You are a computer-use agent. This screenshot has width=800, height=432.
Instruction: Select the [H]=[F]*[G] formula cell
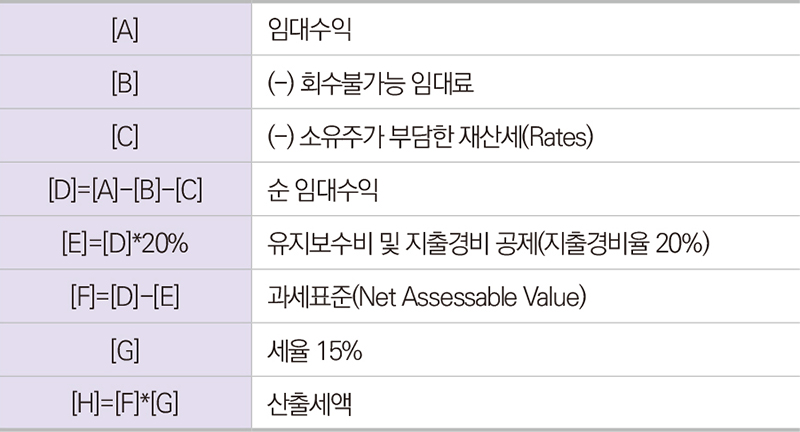(126, 403)
